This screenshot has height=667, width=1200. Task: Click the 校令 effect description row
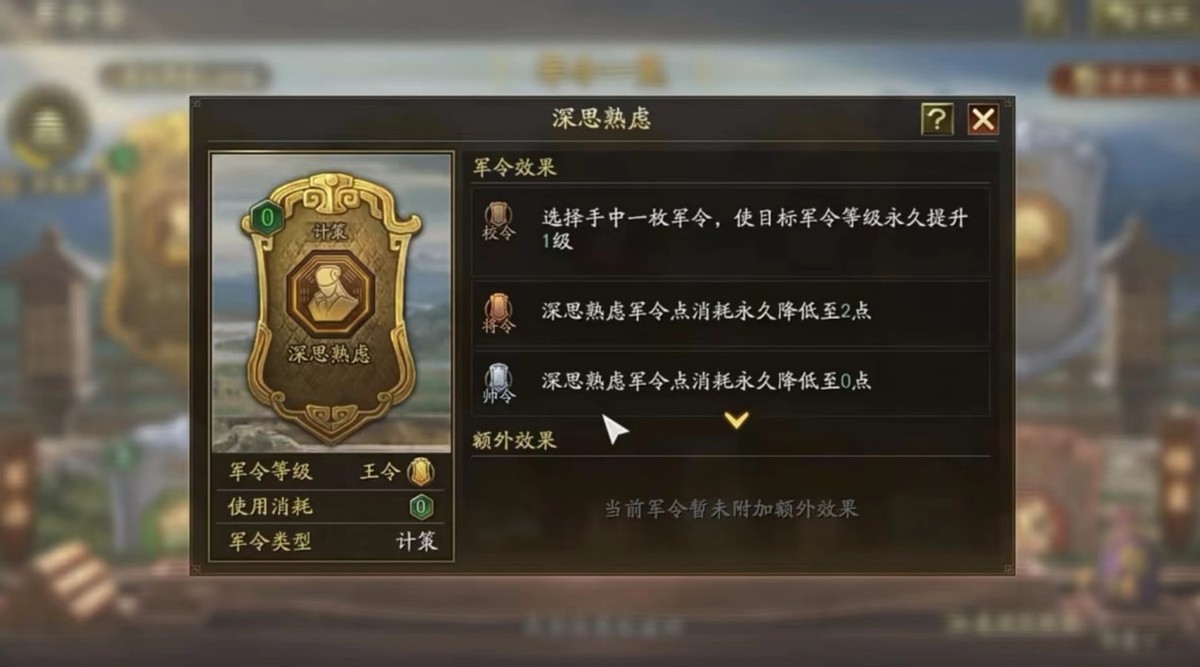(x=731, y=230)
